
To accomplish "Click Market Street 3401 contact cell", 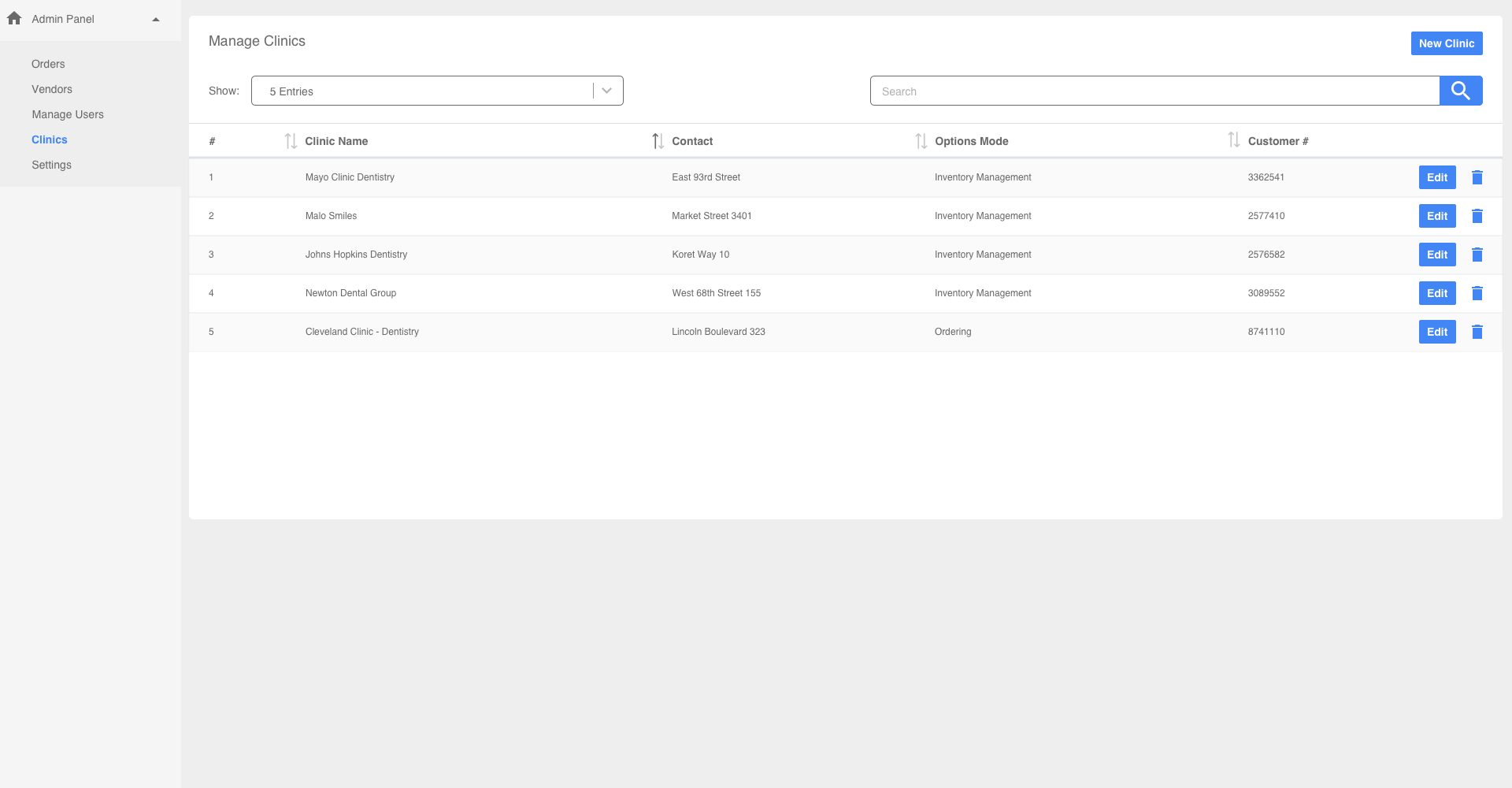I will click(712, 216).
